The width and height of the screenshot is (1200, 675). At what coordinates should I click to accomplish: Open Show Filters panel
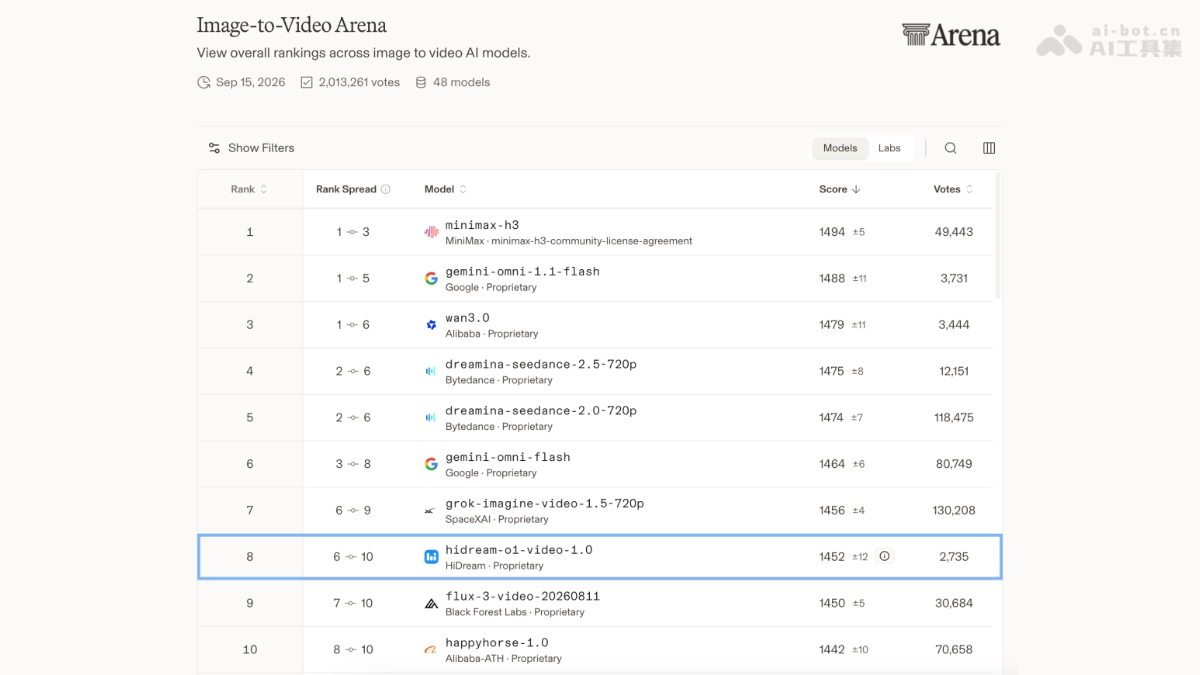[x=251, y=148]
